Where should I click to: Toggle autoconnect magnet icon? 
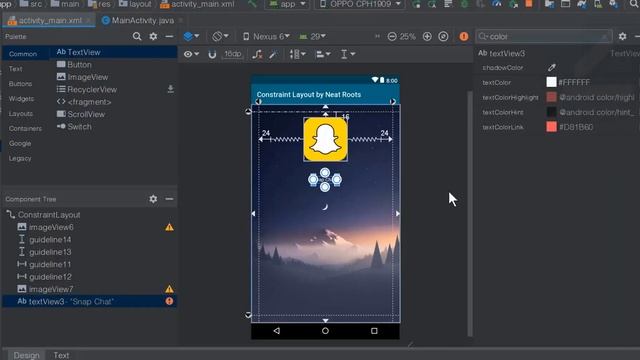pos(212,54)
